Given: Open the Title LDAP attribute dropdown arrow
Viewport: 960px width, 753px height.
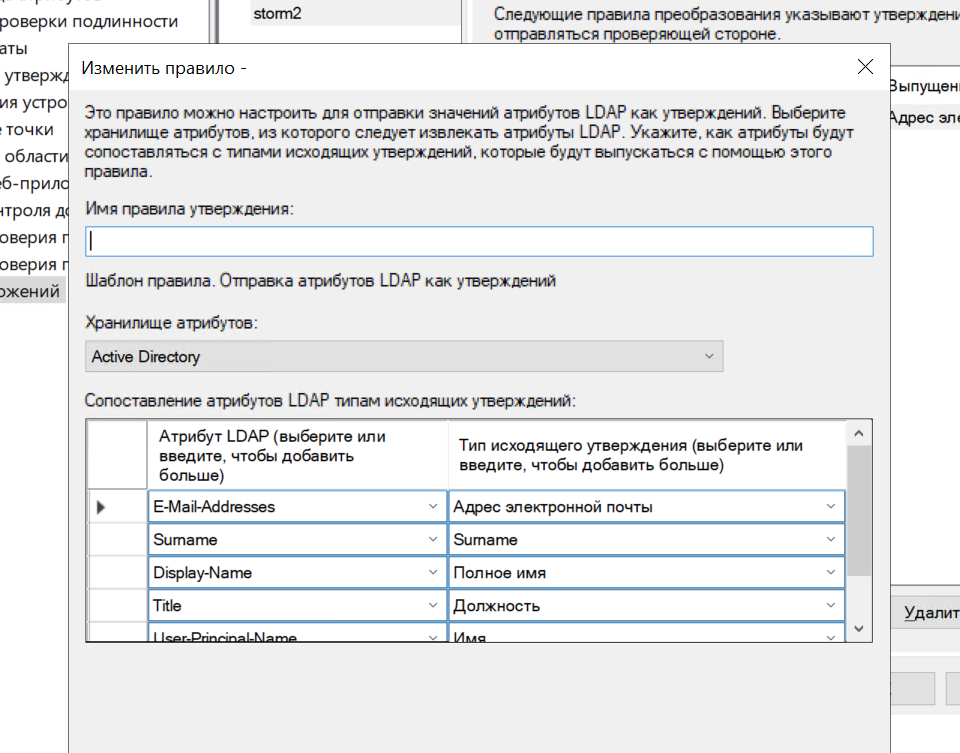Looking at the screenshot, I should 433,606.
